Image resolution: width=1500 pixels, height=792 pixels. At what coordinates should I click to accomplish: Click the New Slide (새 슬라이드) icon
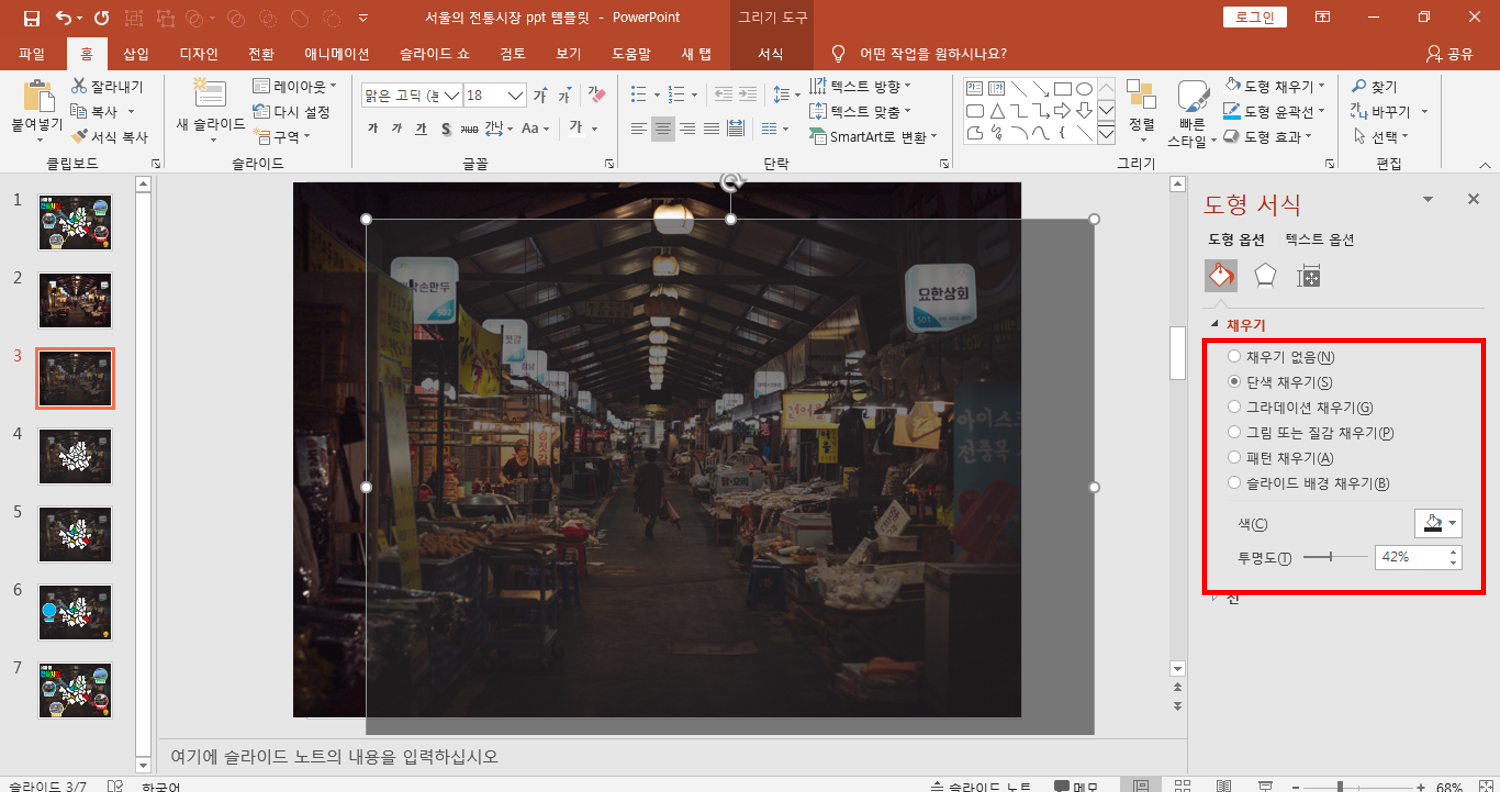pyautogui.click(x=210, y=93)
